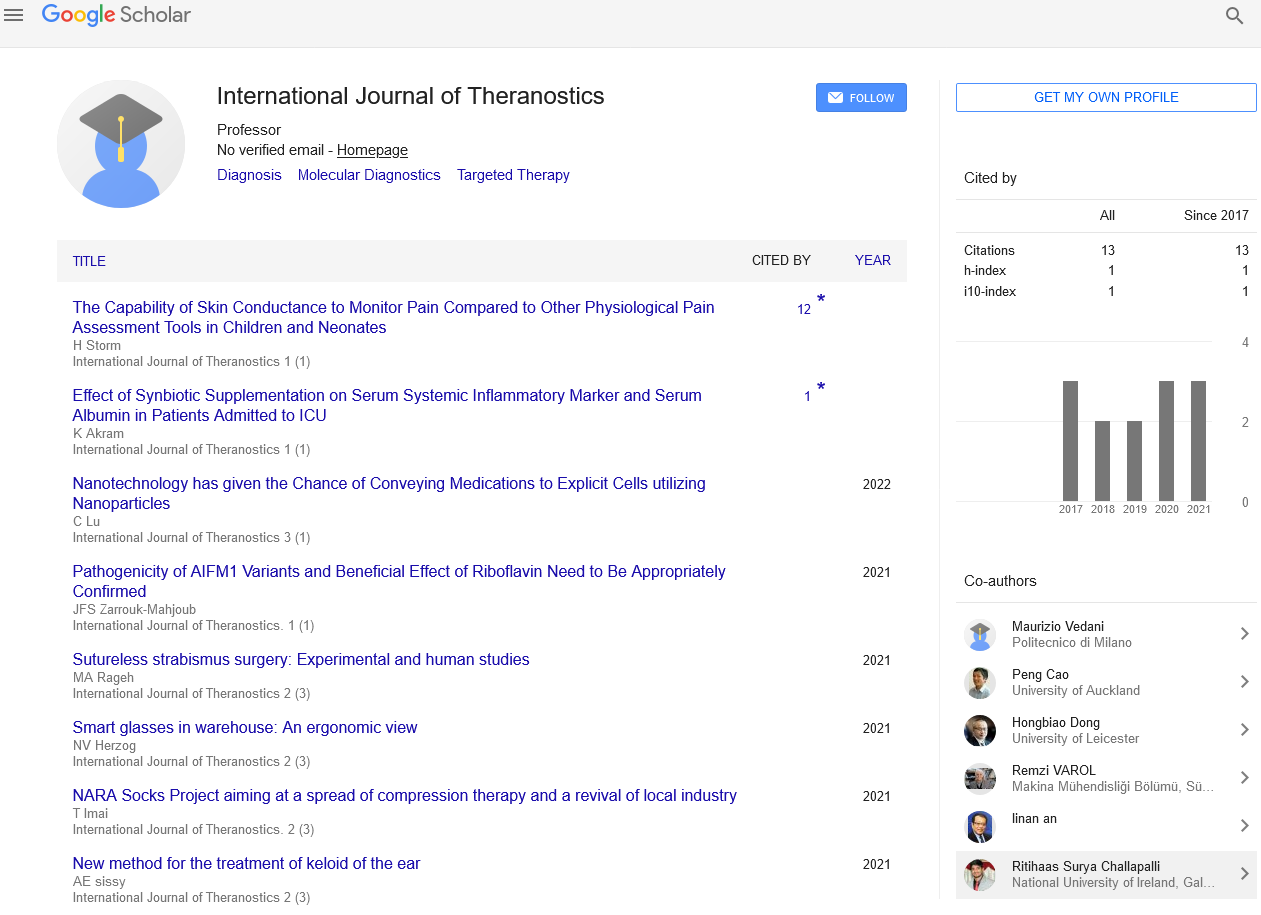Click author name H Storm
Viewport: 1261px width, 915px height.
click(x=96, y=345)
